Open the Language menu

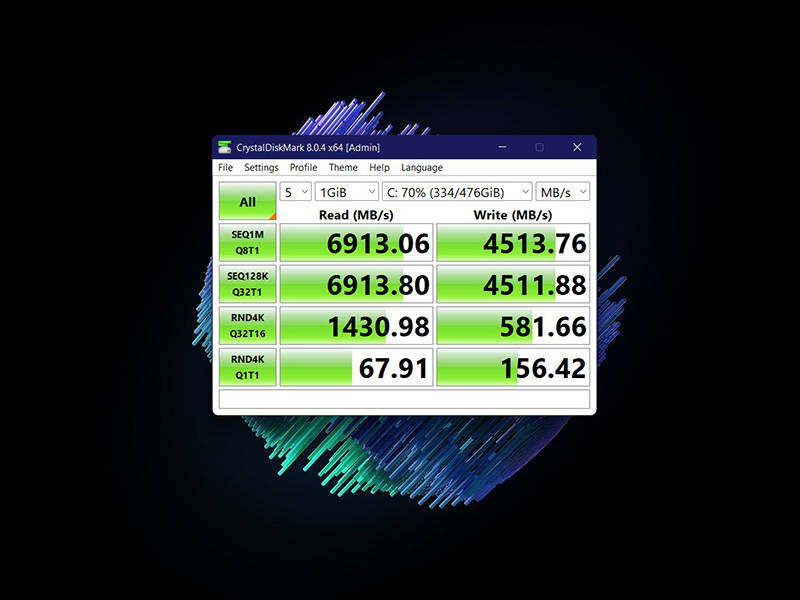coord(422,168)
